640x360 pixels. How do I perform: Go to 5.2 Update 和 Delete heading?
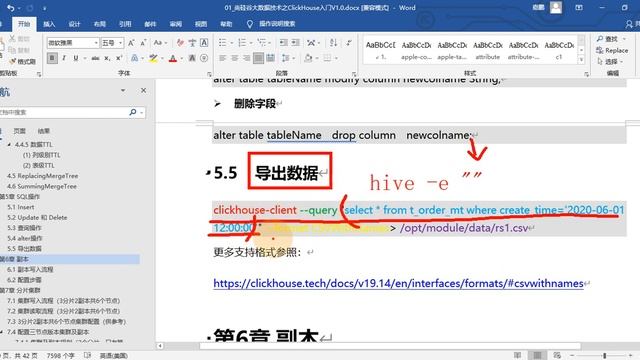(37, 218)
